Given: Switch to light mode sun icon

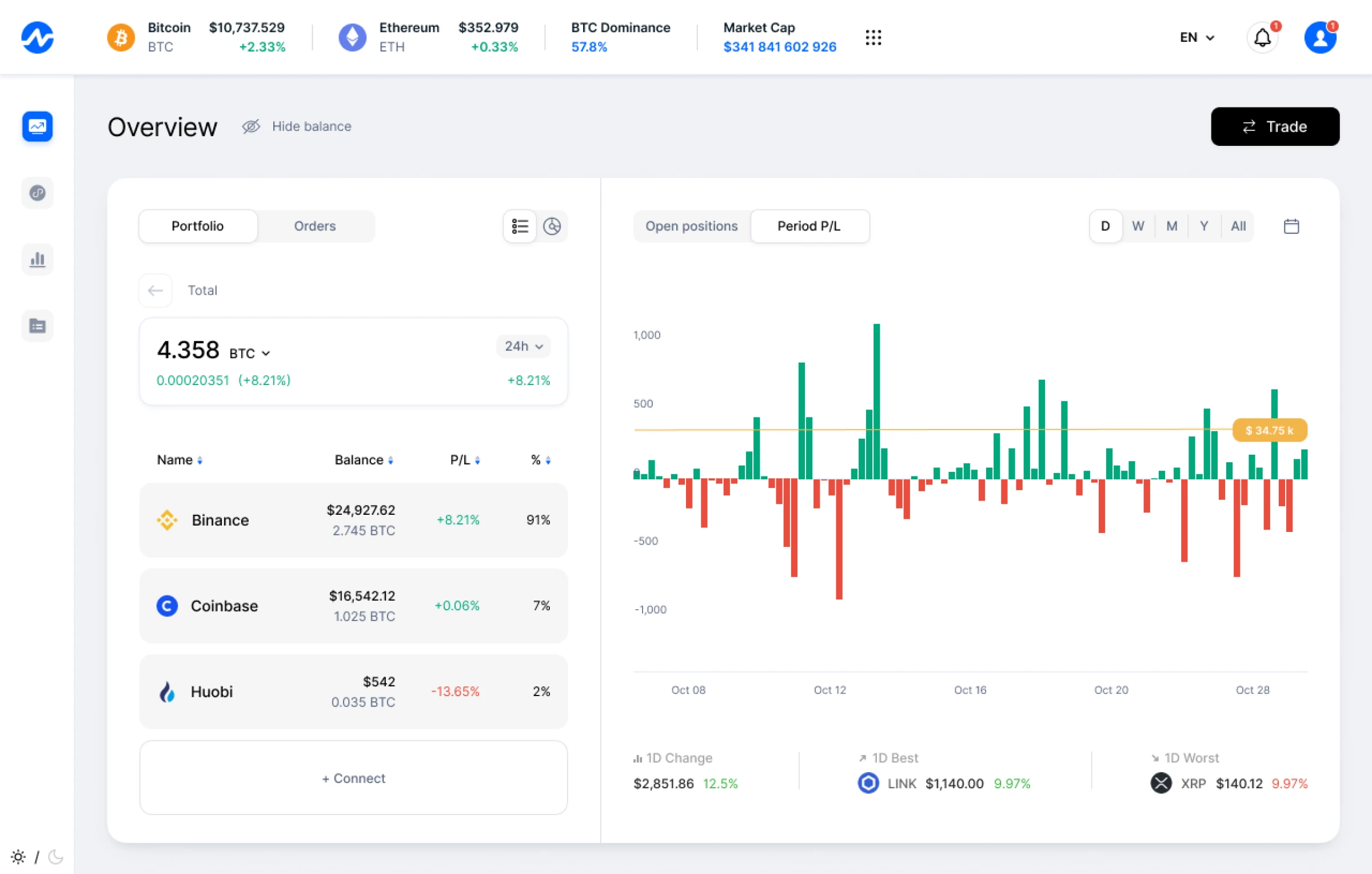Looking at the screenshot, I should click(18, 856).
